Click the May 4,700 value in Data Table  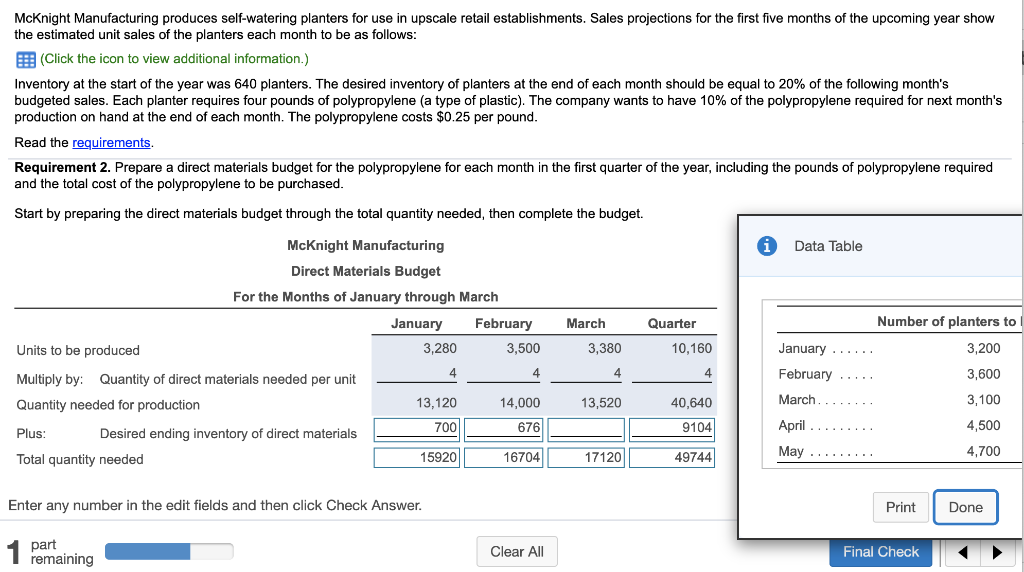point(983,451)
